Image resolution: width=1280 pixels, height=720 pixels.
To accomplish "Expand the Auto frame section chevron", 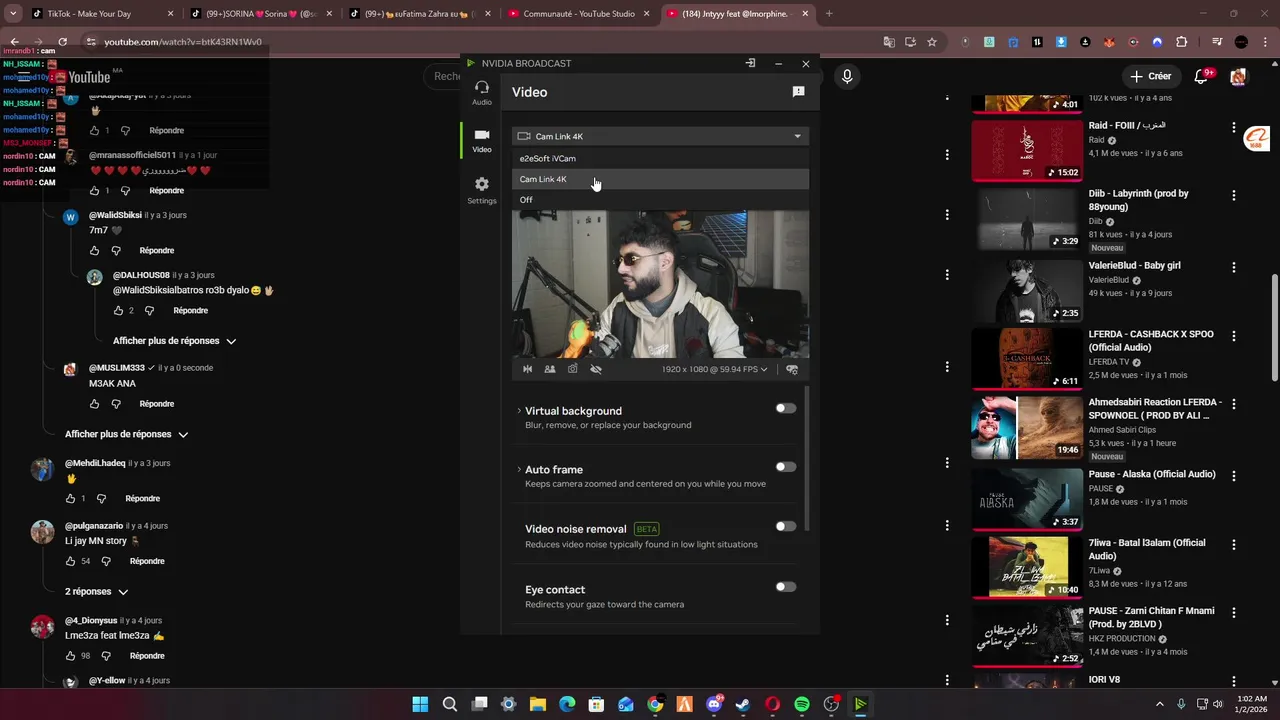I will 519,469.
